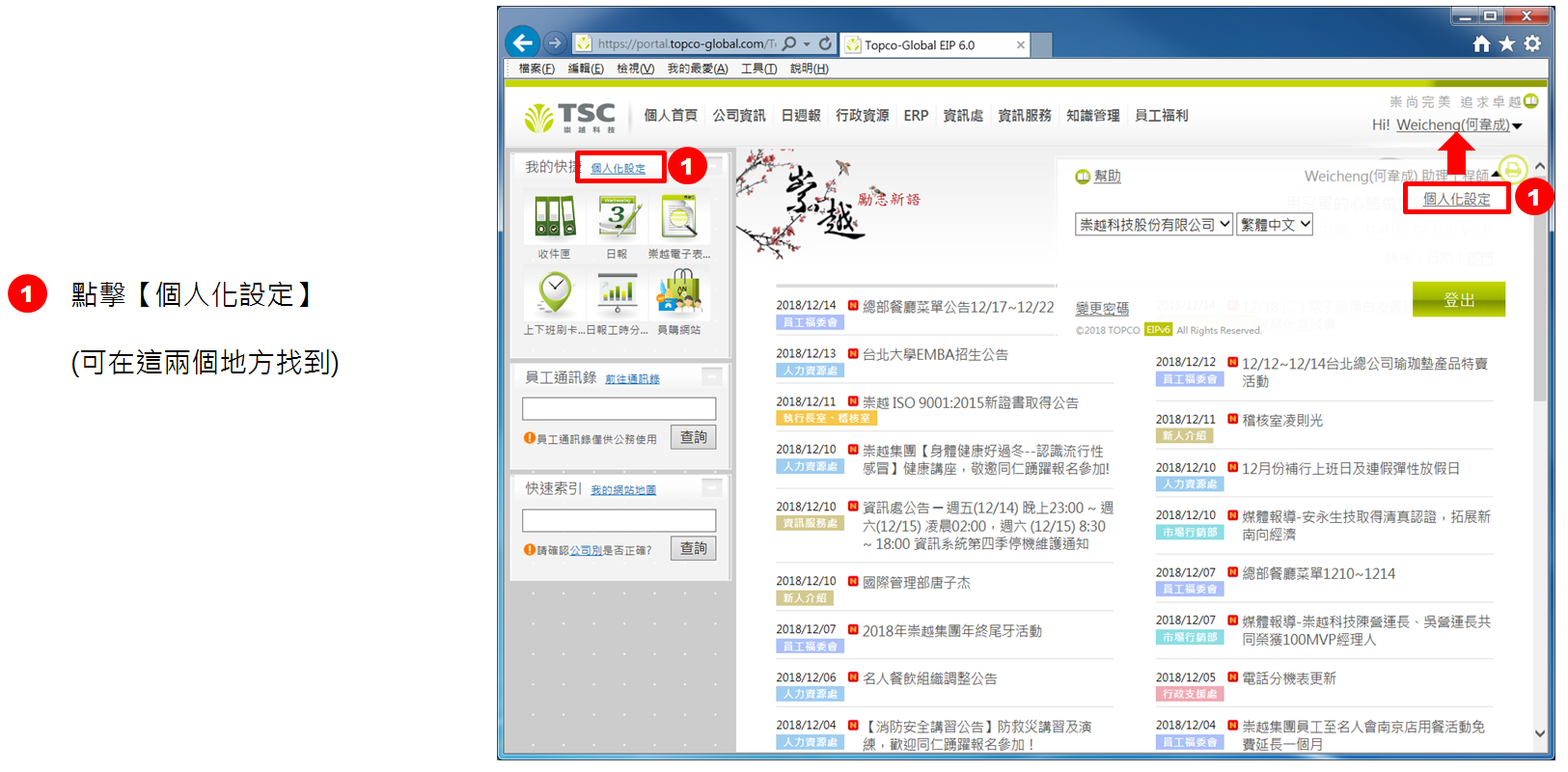Viewport: 1568px width, 772px height.
Task: Open the 繁體中文 language dropdown
Action: pos(1276,225)
